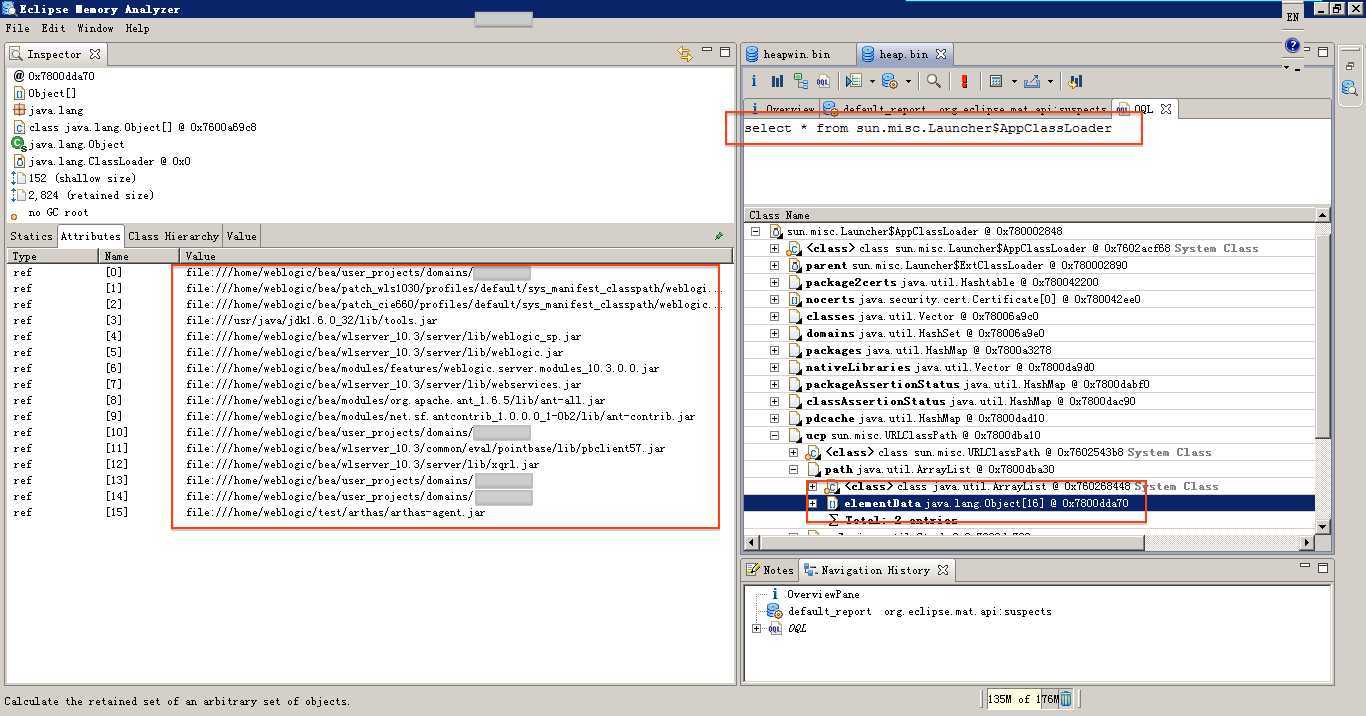Screen dimensions: 1366x716
Task: Switch to the Overview tab in editor
Action: pyautogui.click(x=781, y=108)
